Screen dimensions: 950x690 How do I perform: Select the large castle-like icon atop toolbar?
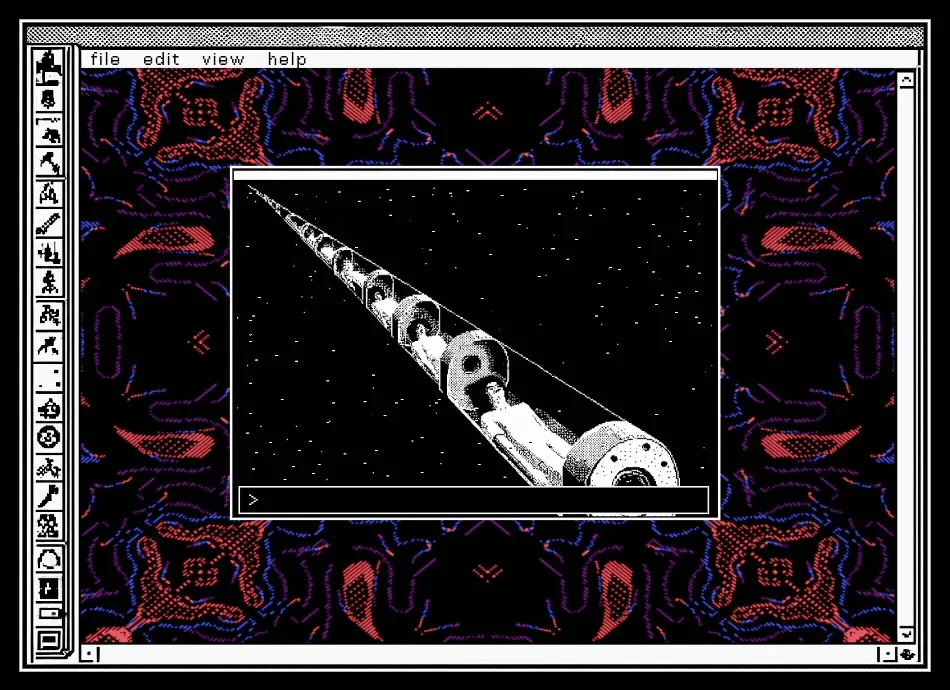(48, 67)
